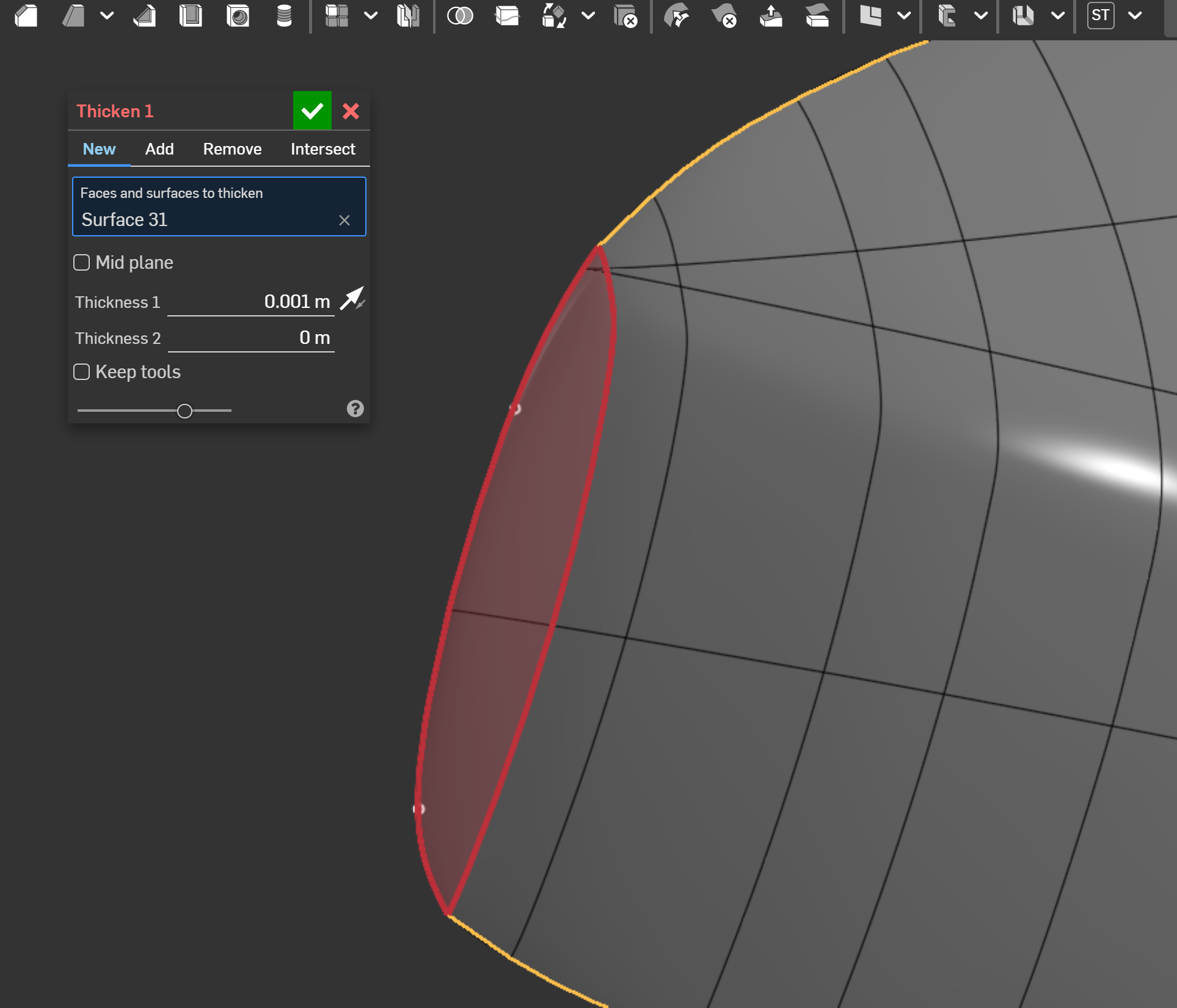Select the Hole tool icon
This screenshot has width=1177, height=1008.
pyautogui.click(x=238, y=16)
